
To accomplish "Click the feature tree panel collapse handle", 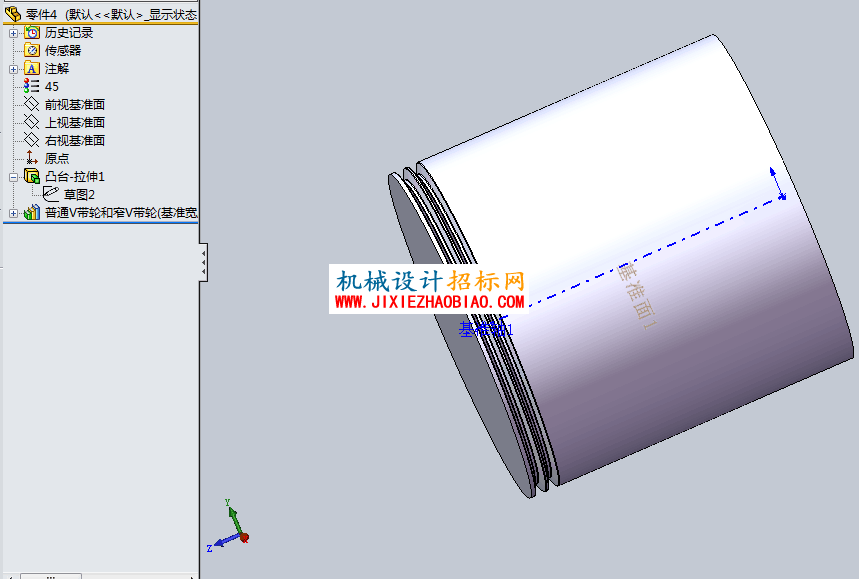I will (203, 262).
